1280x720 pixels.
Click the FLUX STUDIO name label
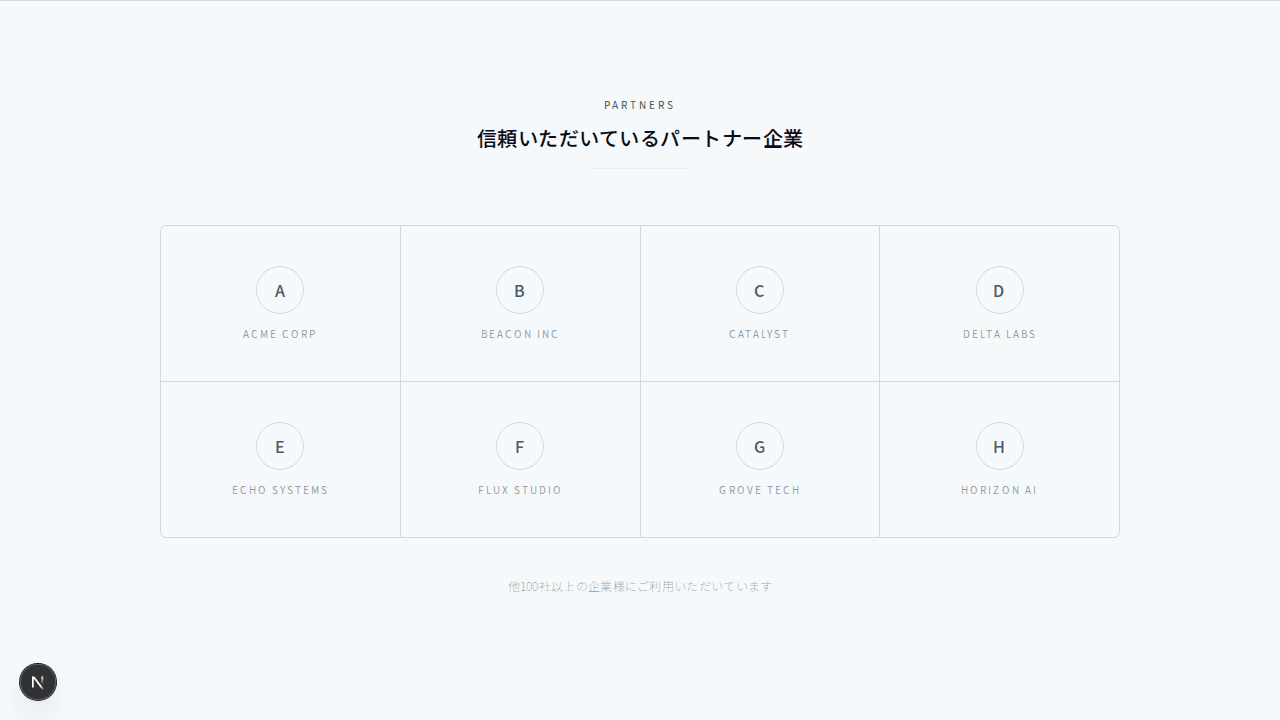click(x=520, y=490)
